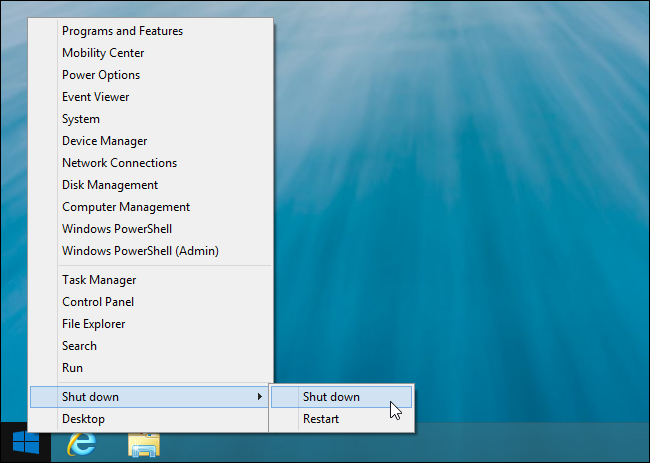The height and width of the screenshot is (463, 650).
Task: Select Network Connections
Action: [x=150, y=163]
